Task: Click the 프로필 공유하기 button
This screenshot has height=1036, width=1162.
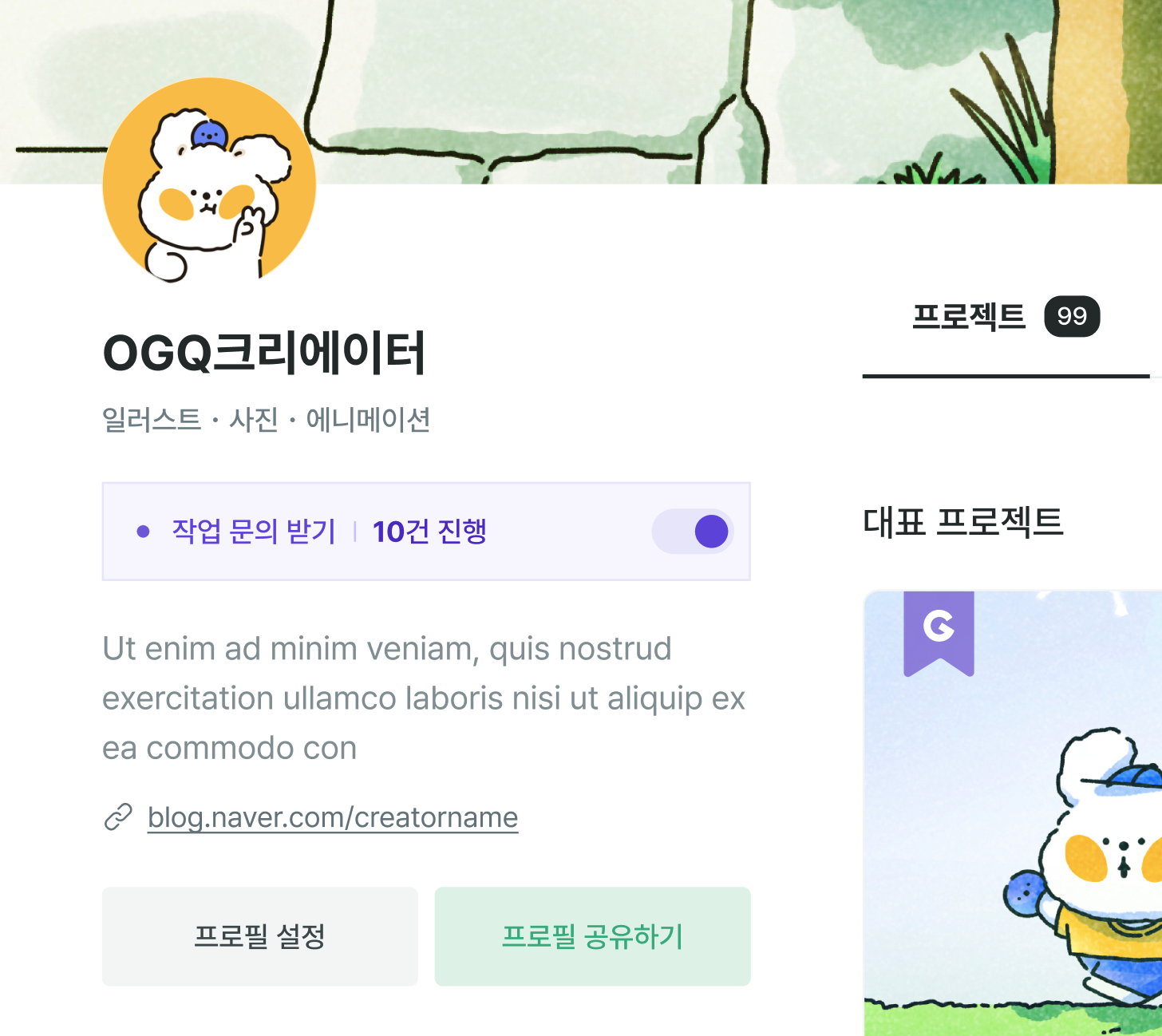Action: click(x=592, y=936)
